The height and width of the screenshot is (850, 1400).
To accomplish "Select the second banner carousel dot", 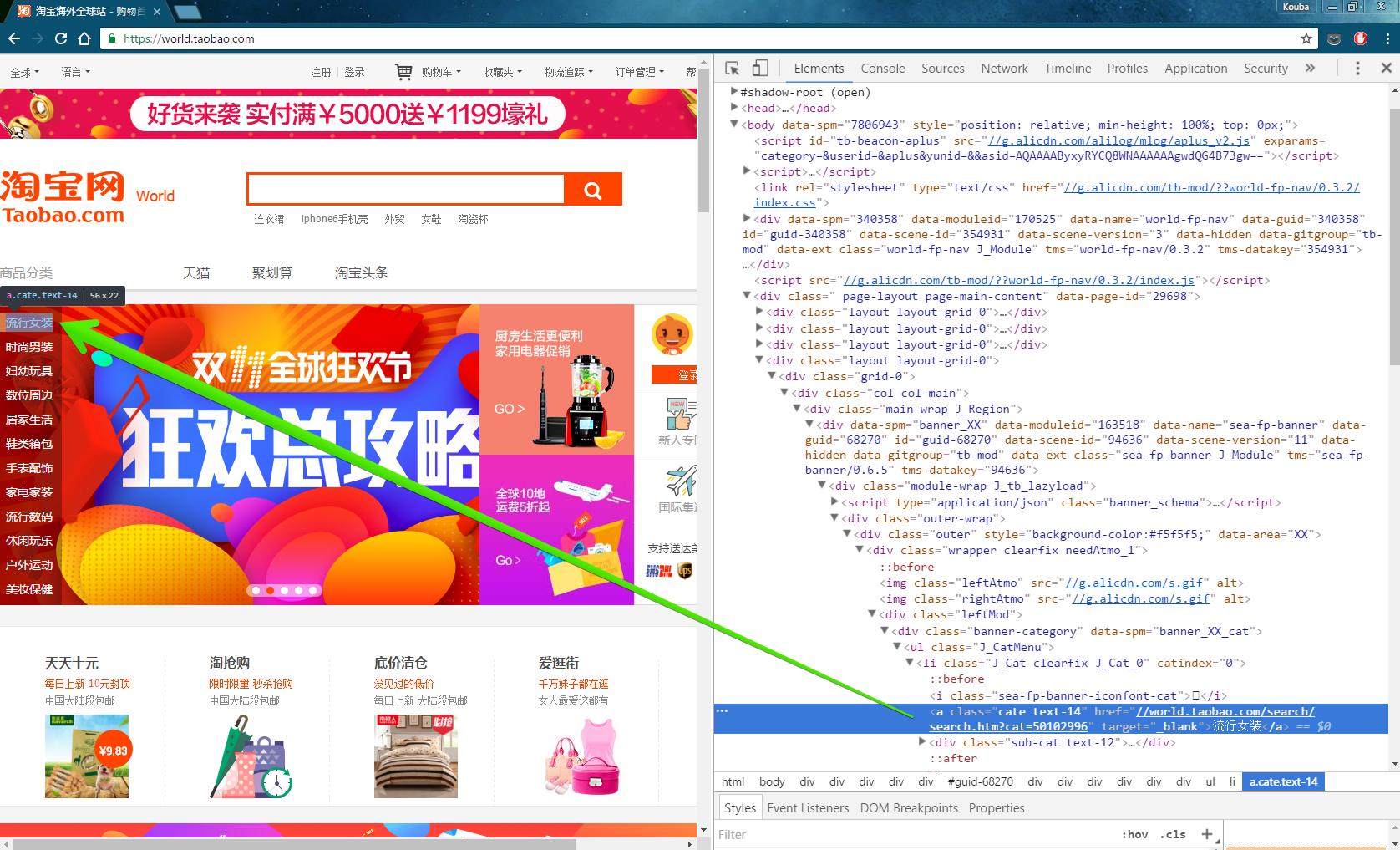I will [x=270, y=590].
